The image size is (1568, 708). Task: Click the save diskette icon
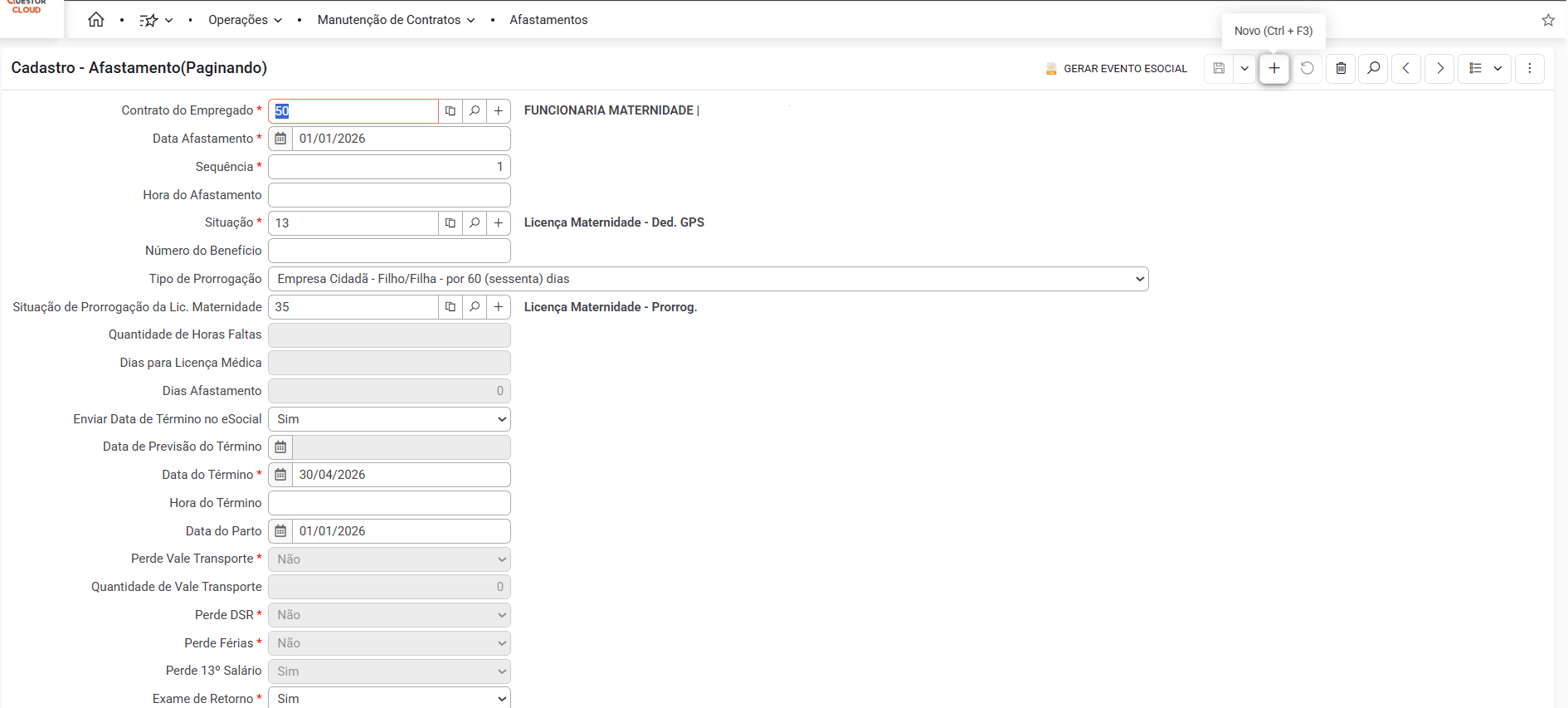[x=1219, y=68]
